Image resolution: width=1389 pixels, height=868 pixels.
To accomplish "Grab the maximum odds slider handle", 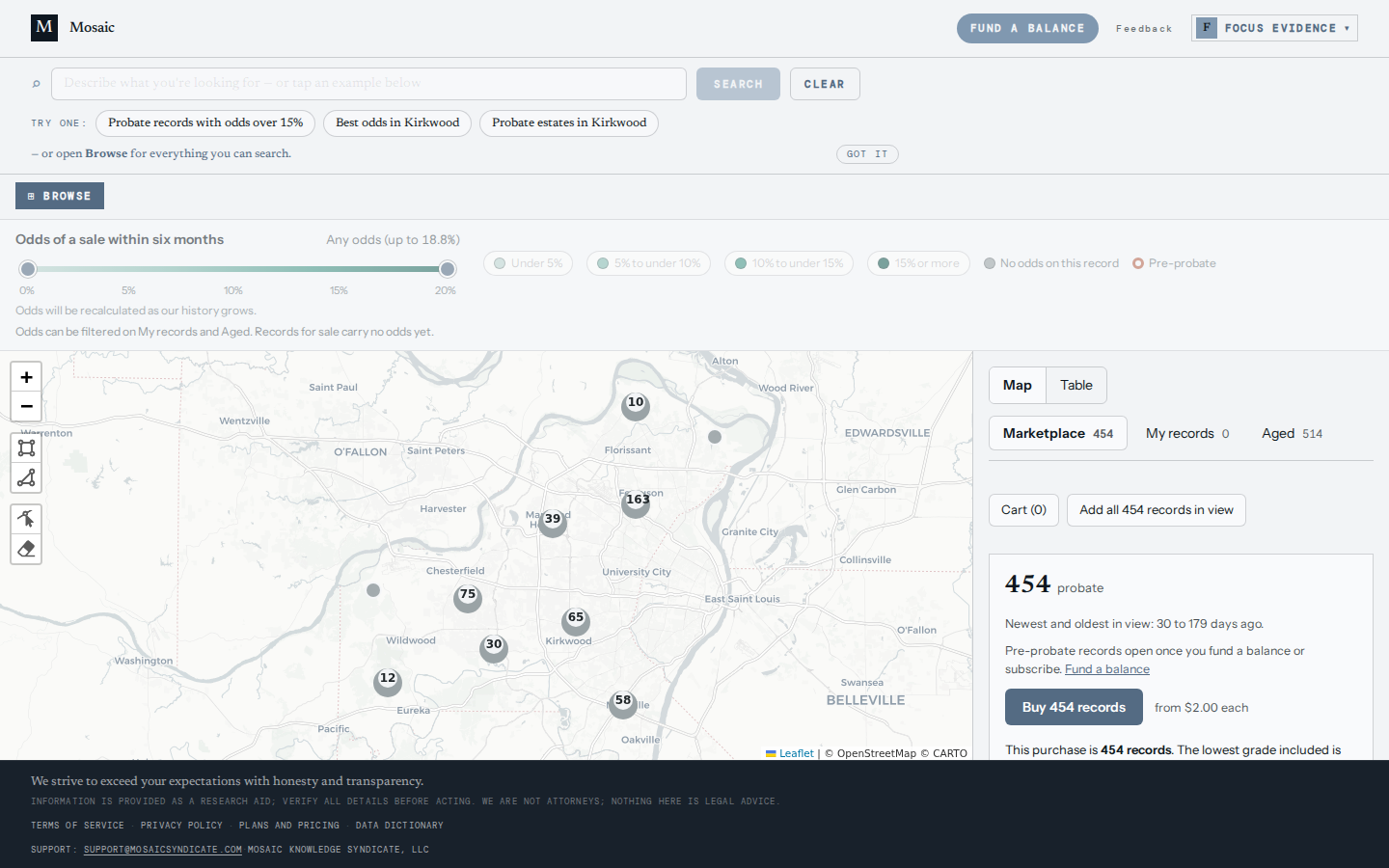I will click(x=448, y=269).
